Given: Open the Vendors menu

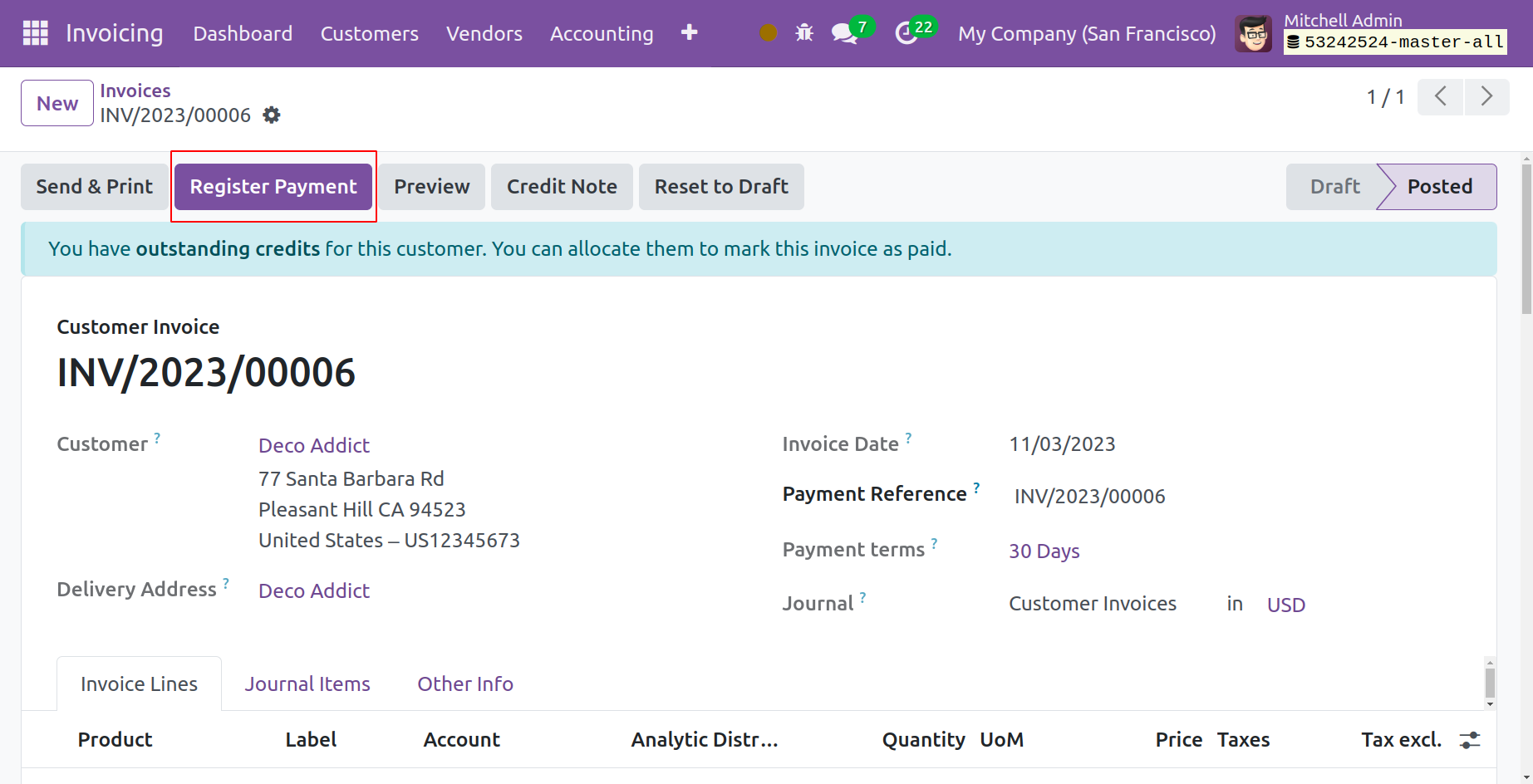Looking at the screenshot, I should (x=484, y=33).
